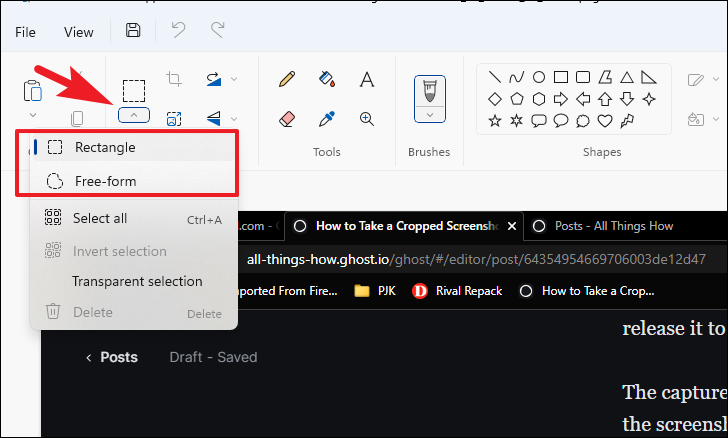Toggle Transparent selection option
The width and height of the screenshot is (728, 438).
point(137,281)
